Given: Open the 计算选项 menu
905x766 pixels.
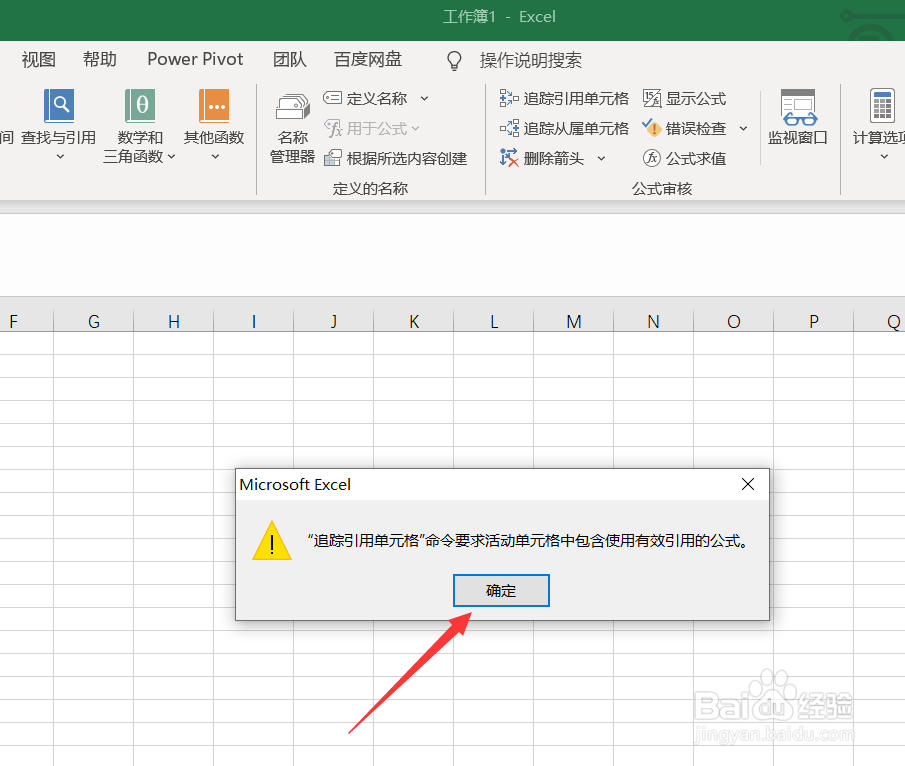Looking at the screenshot, I should [x=878, y=125].
